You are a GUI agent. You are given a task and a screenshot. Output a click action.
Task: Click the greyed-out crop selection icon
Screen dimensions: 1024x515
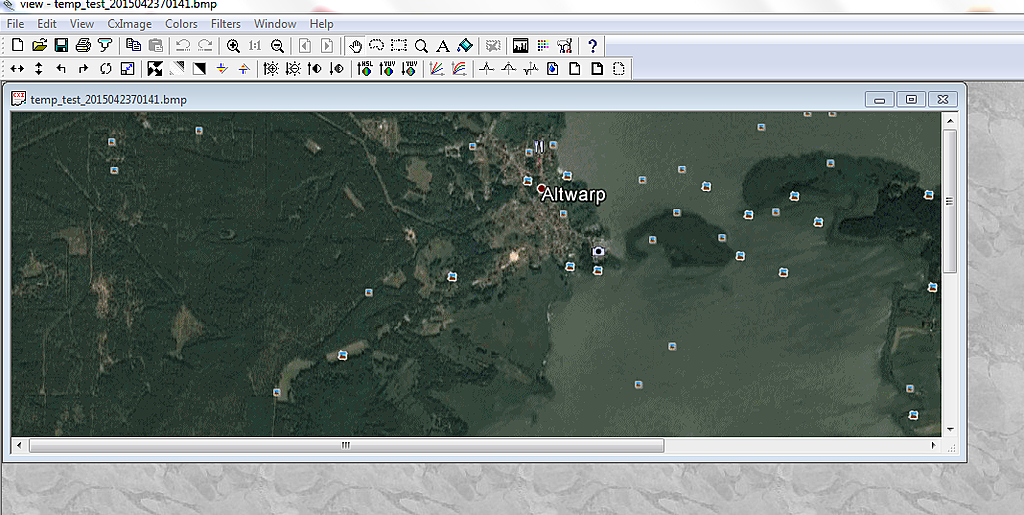coord(493,46)
